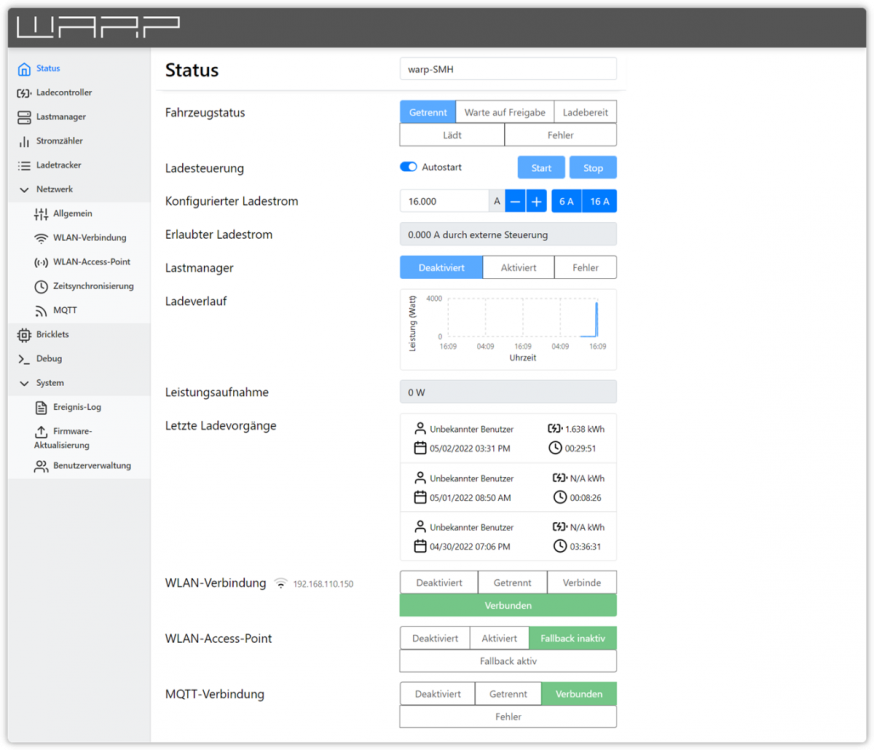Collapse the Netzwerk sidebar section
The width and height of the screenshot is (874, 750).
[24, 189]
